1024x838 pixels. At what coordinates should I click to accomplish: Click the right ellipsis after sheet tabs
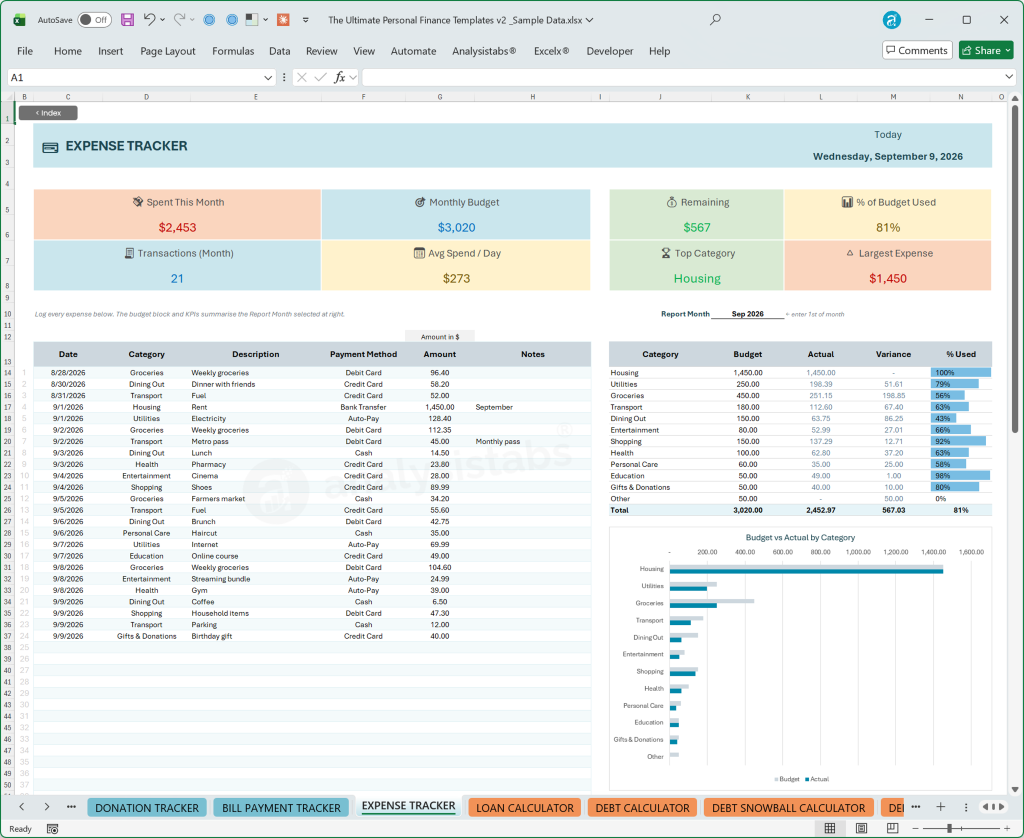click(916, 807)
